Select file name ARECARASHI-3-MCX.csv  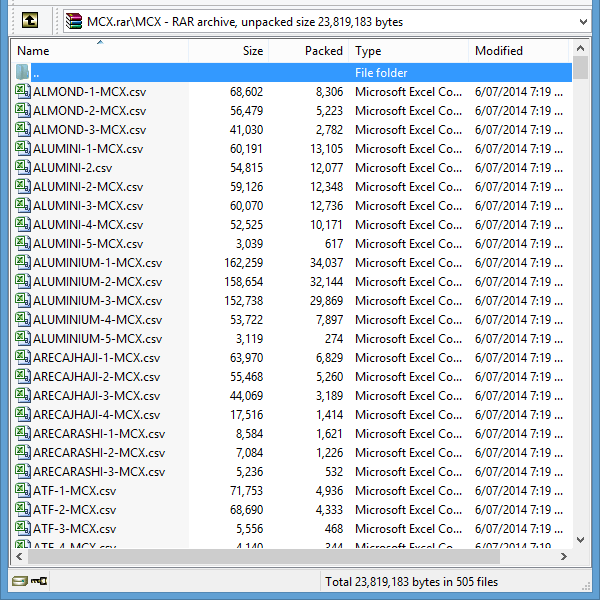(x=99, y=472)
